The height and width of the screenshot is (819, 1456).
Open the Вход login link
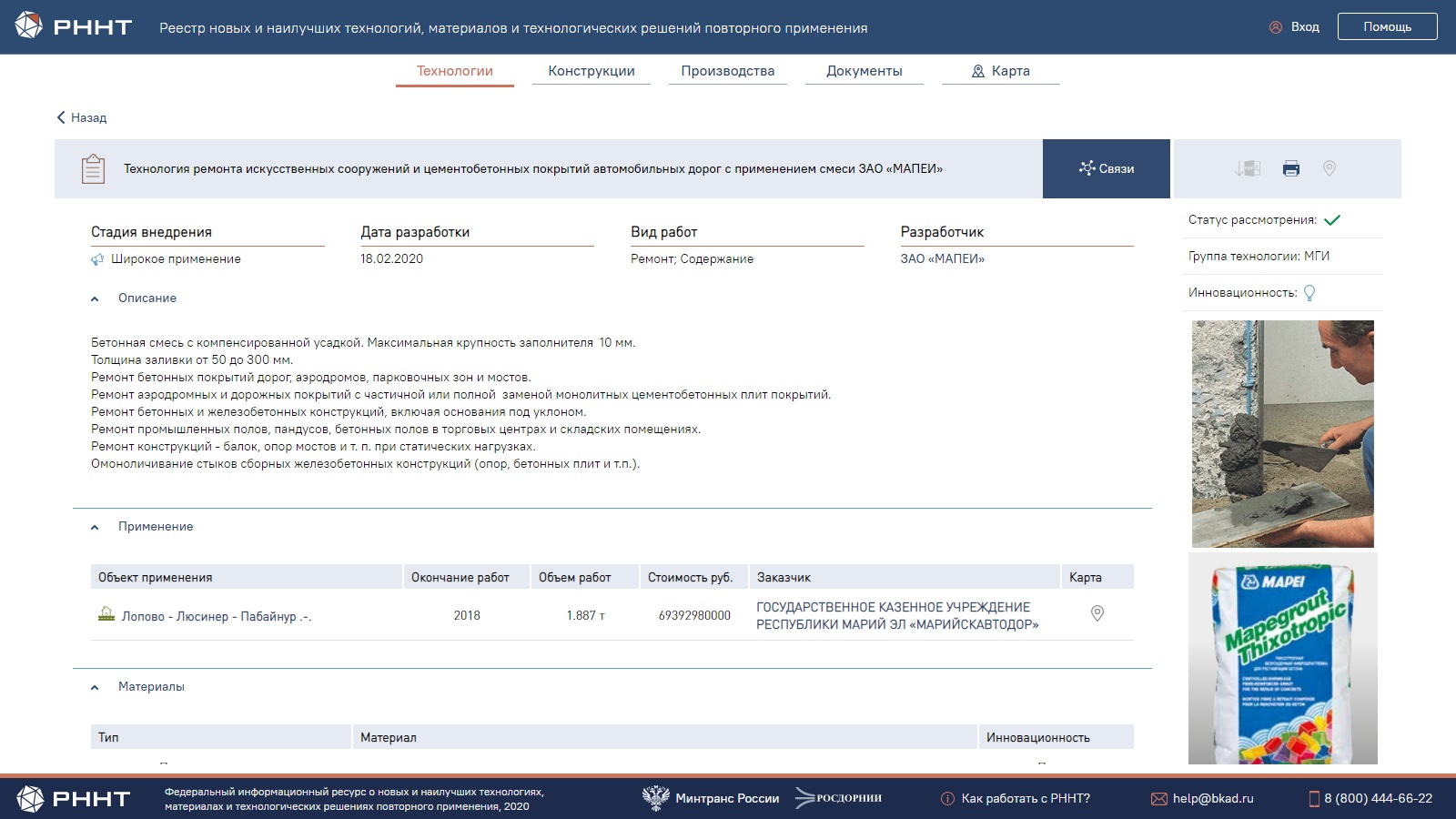[1305, 27]
